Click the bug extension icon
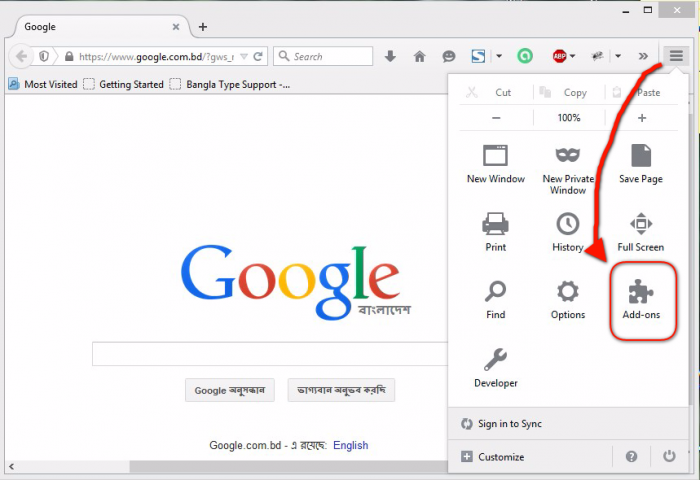Image resolution: width=700 pixels, height=480 pixels. tap(597, 56)
